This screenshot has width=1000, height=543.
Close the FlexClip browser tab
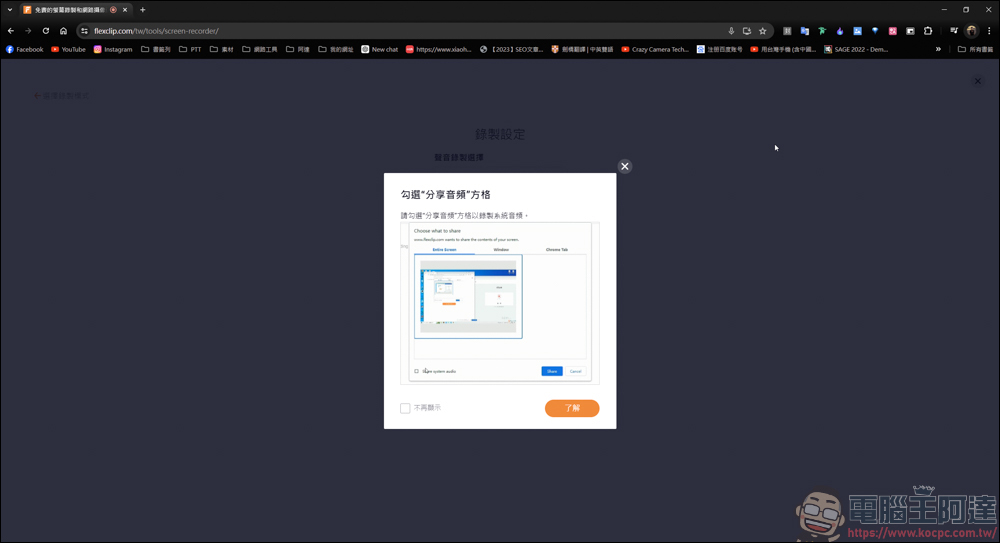pos(125,10)
